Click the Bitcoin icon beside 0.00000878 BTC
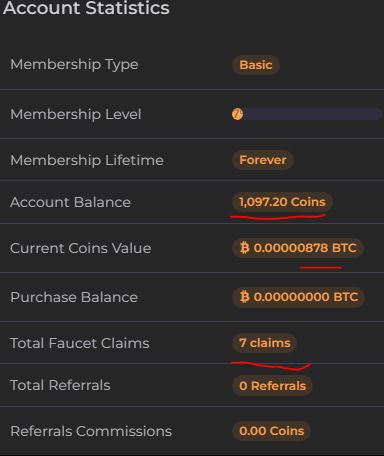Screen dimensions: 384x456 tap(244, 248)
